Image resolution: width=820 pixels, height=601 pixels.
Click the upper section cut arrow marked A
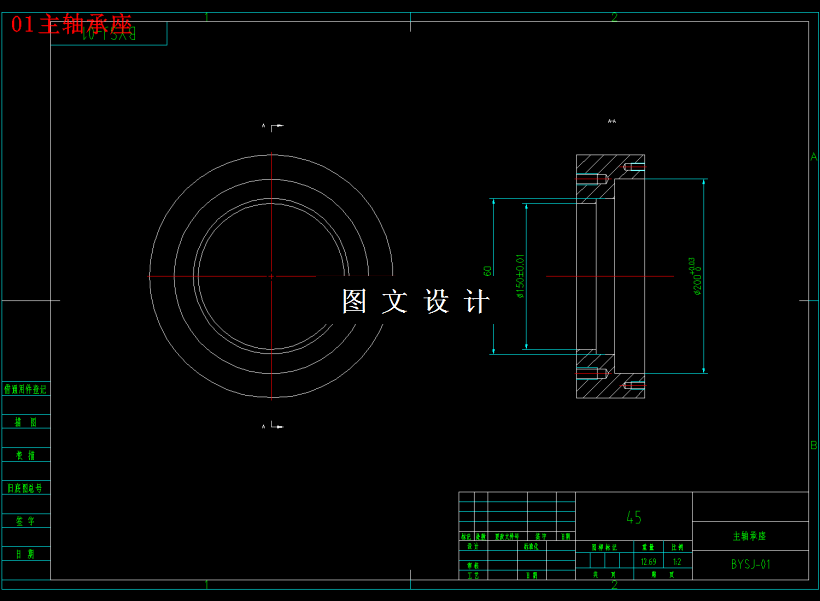click(x=274, y=126)
